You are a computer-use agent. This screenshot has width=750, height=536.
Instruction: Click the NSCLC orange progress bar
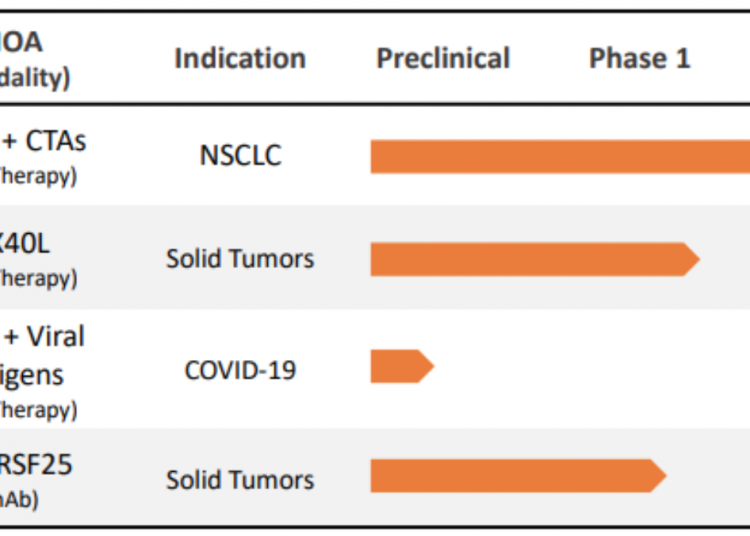[x=560, y=157]
